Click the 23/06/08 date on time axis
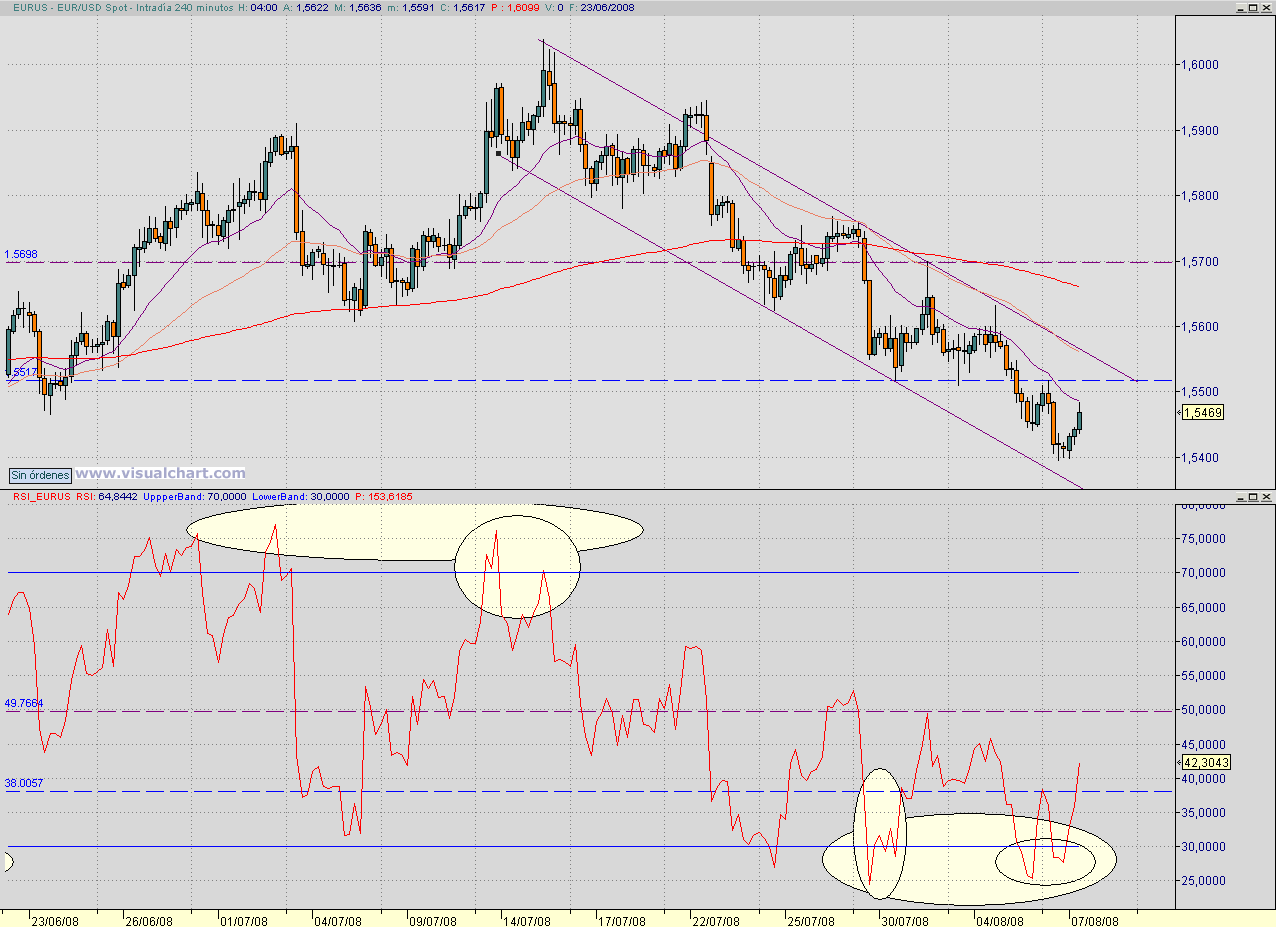The image size is (1276, 927). 56,920
